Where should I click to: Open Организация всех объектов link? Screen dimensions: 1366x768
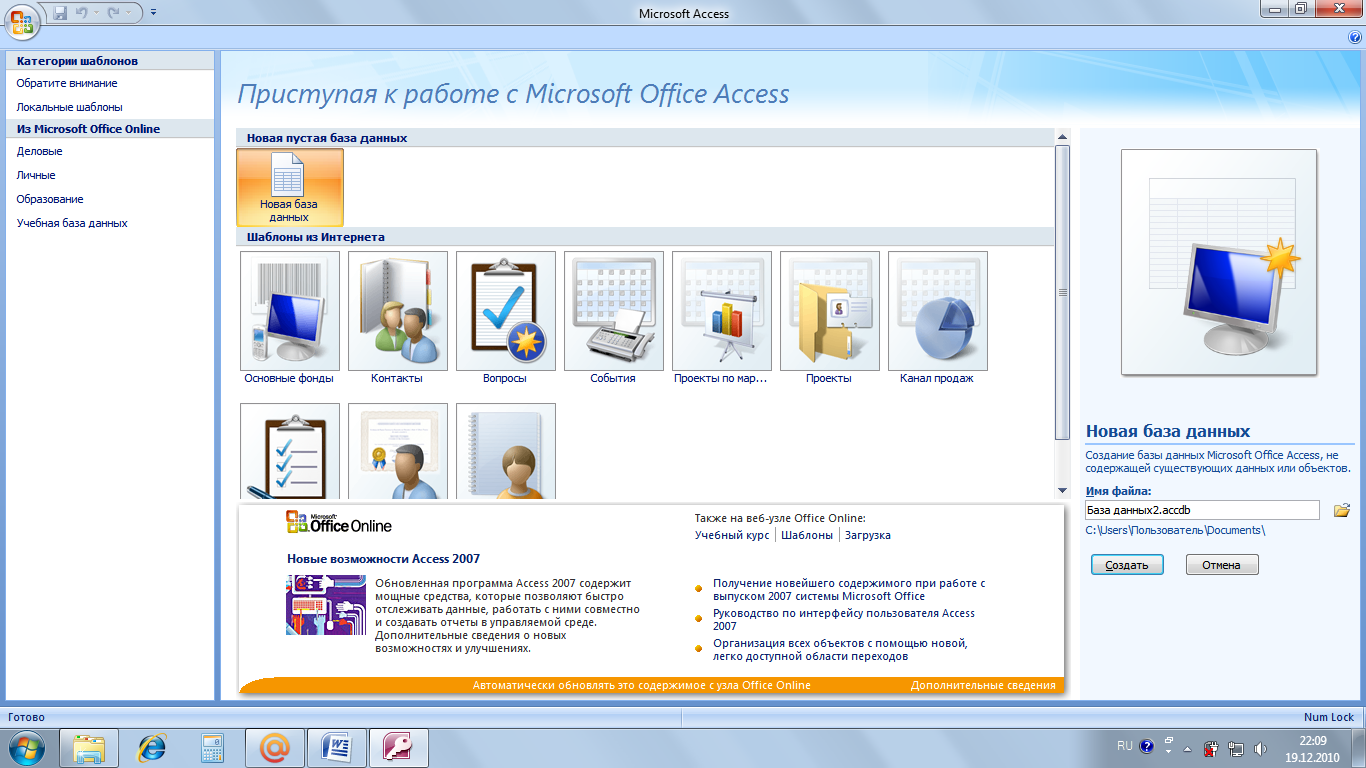[840, 650]
